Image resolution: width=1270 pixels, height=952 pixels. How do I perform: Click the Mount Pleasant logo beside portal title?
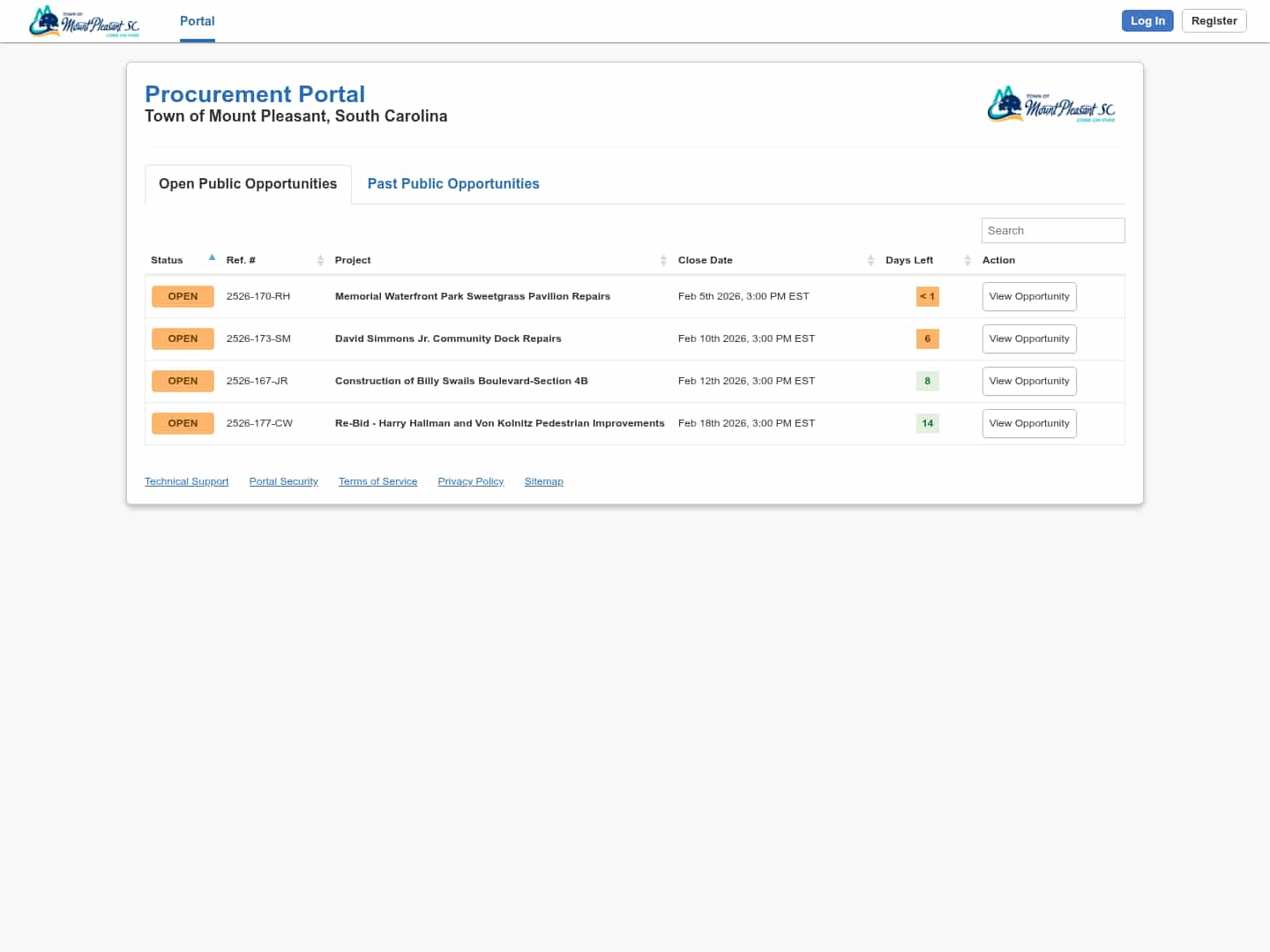click(x=1050, y=105)
